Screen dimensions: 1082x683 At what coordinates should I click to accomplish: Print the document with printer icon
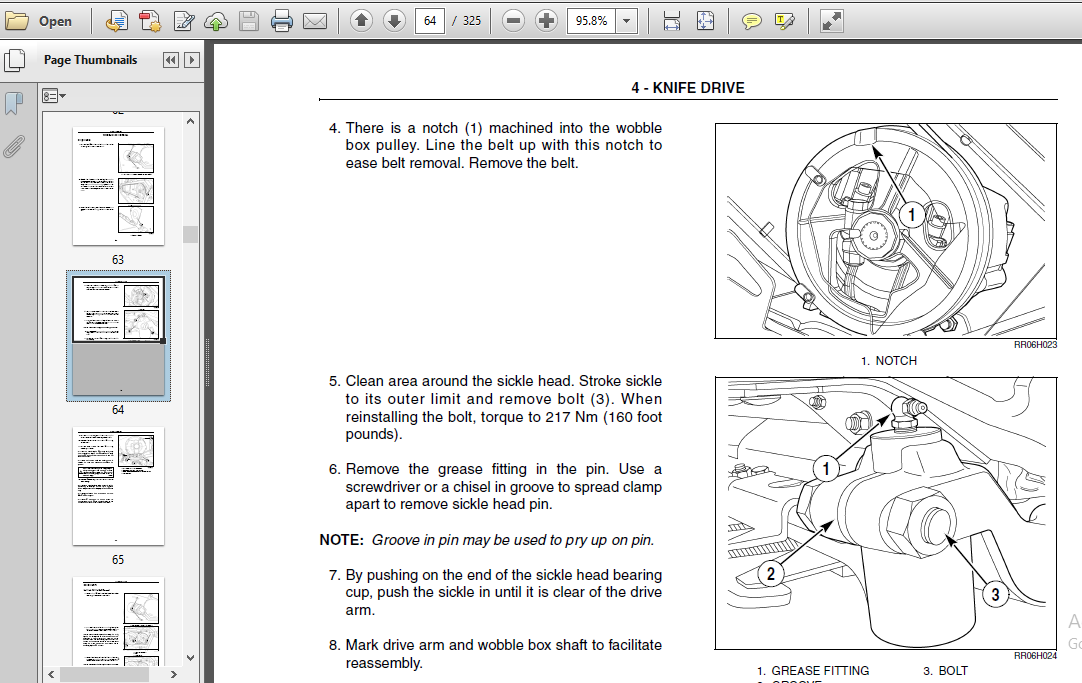coord(282,21)
